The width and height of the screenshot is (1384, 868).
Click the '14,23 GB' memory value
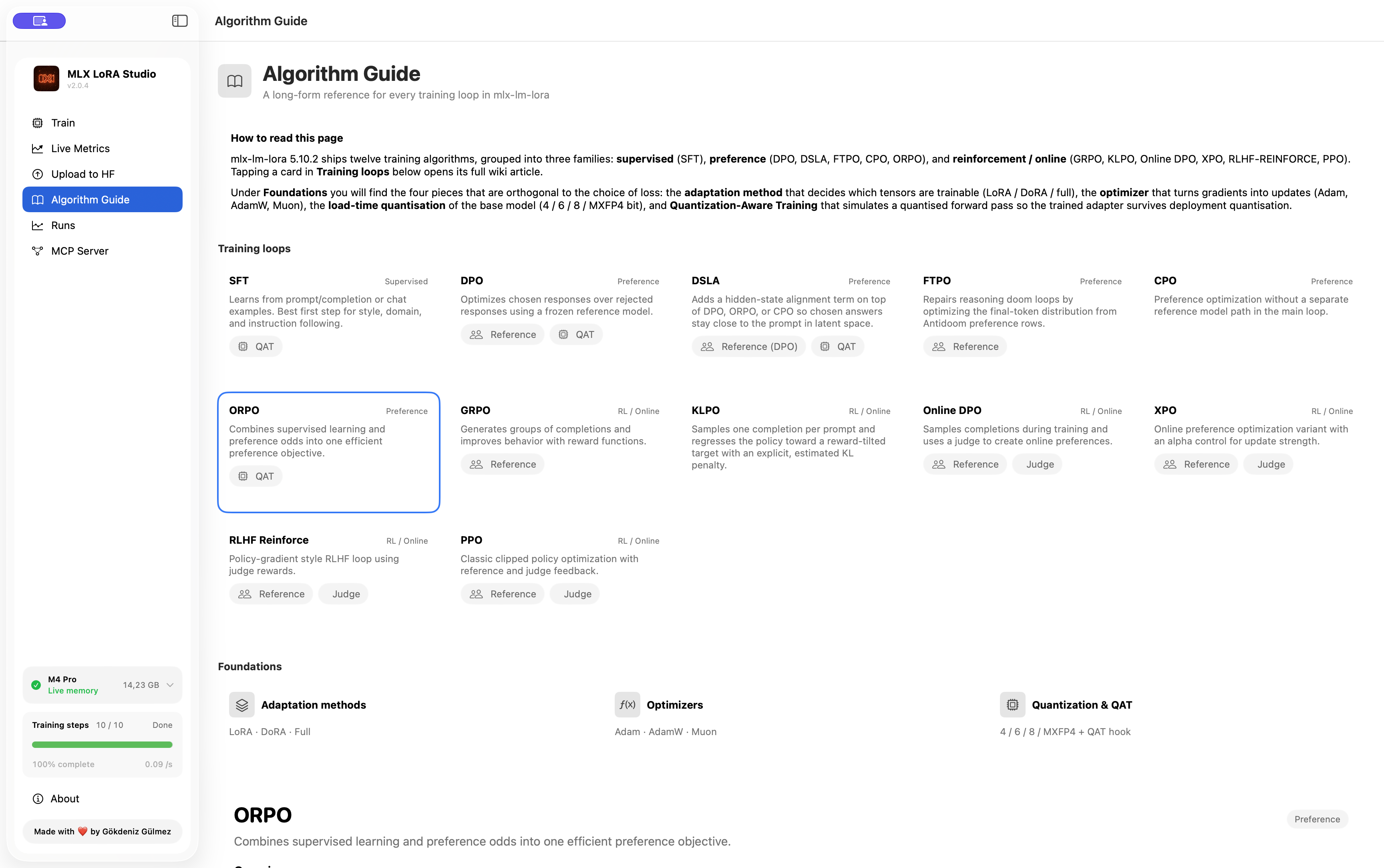[141, 685]
